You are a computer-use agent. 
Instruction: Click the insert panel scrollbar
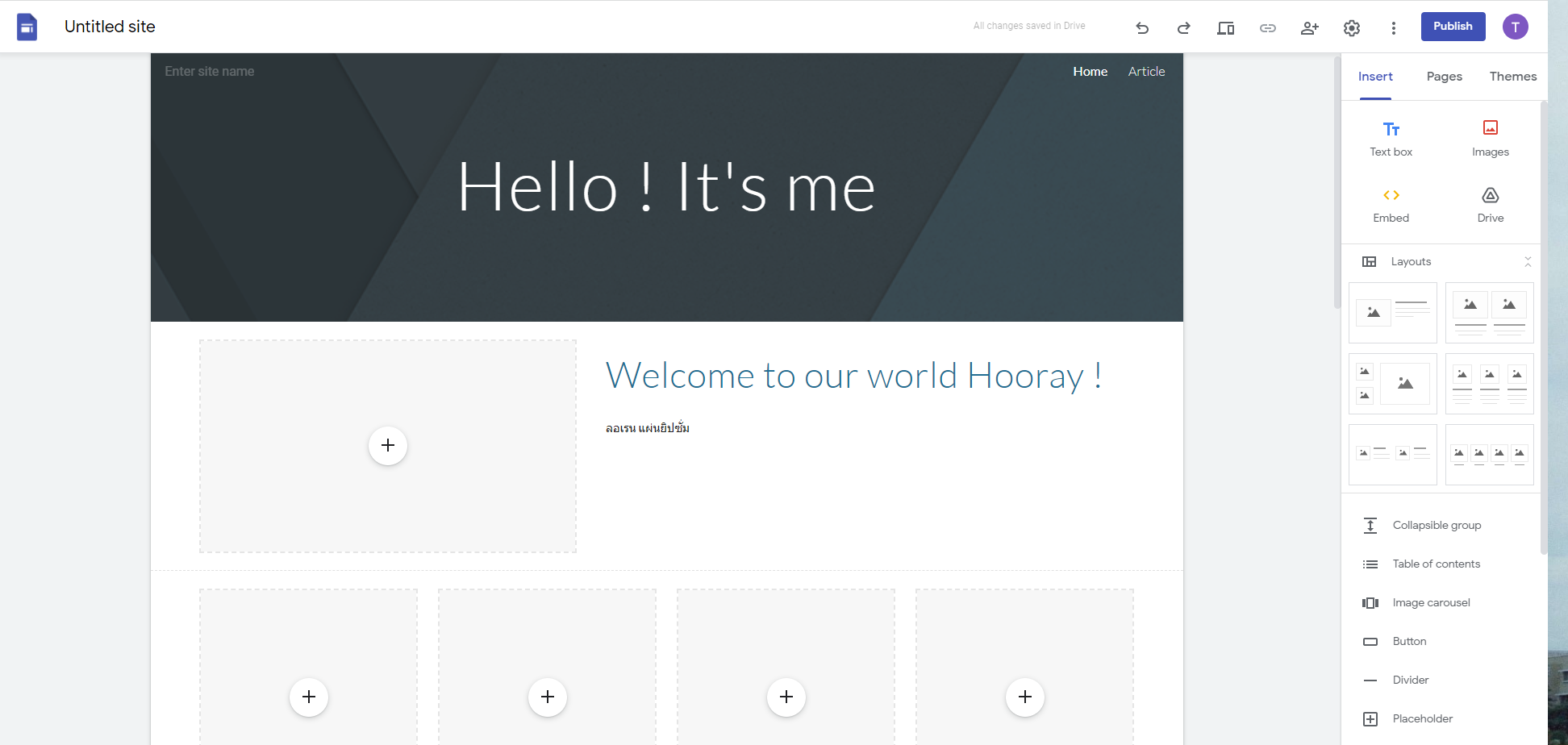pyautogui.click(x=1544, y=327)
